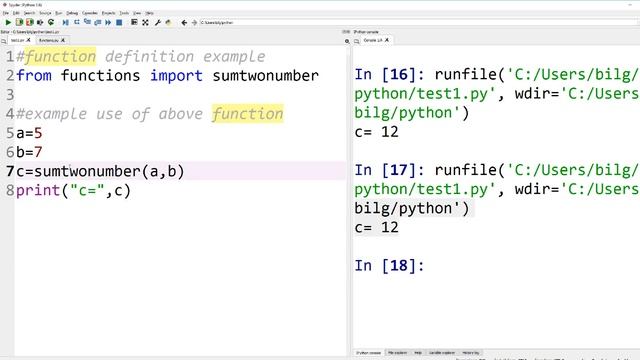Click Run selection or current line icon
The width and height of the screenshot is (640, 360).
pyautogui.click(x=40, y=22)
